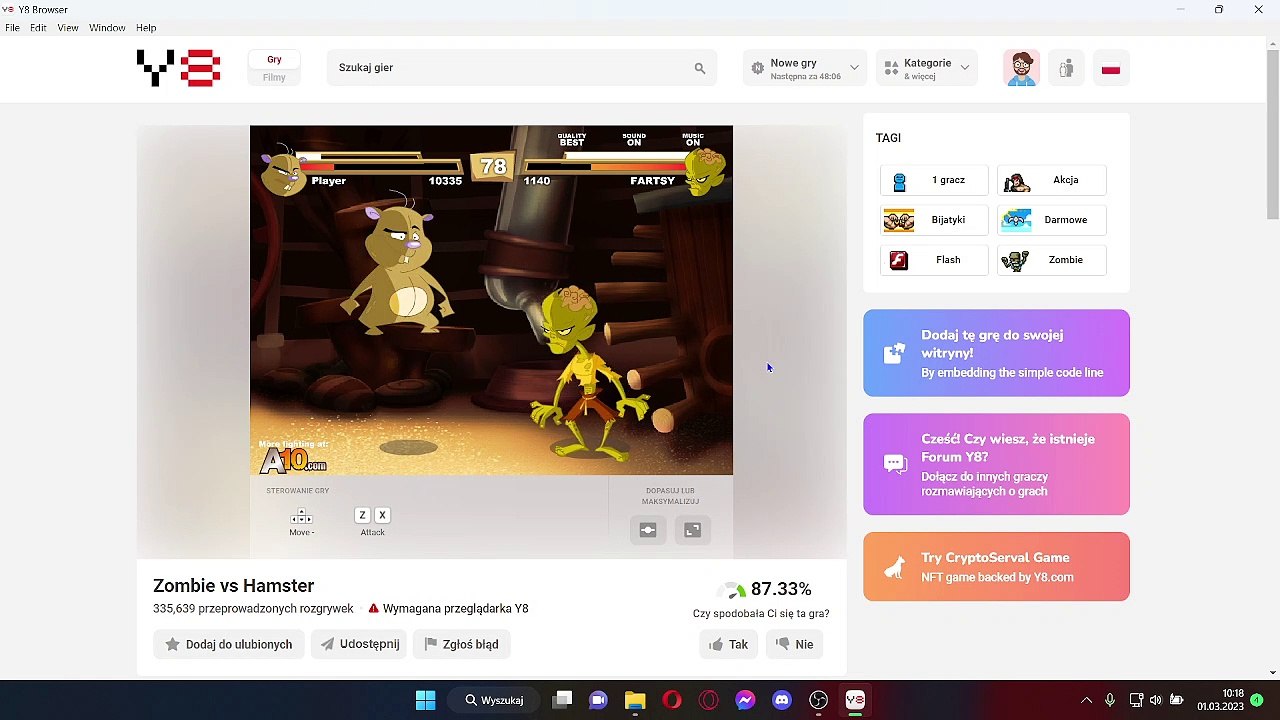
Task: Show hidden system tray icons
Action: point(1086,700)
